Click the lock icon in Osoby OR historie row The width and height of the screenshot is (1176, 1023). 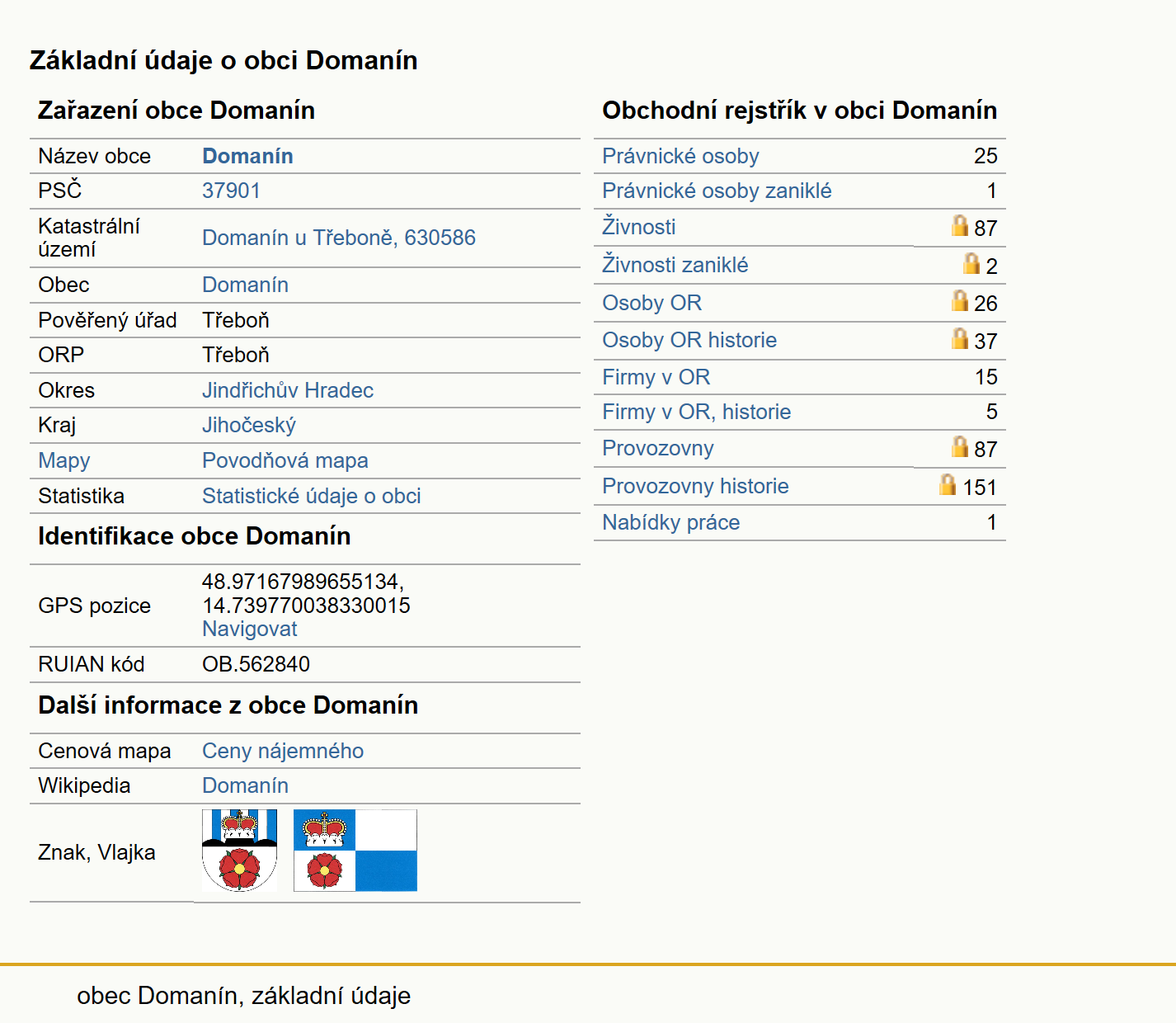click(x=959, y=338)
